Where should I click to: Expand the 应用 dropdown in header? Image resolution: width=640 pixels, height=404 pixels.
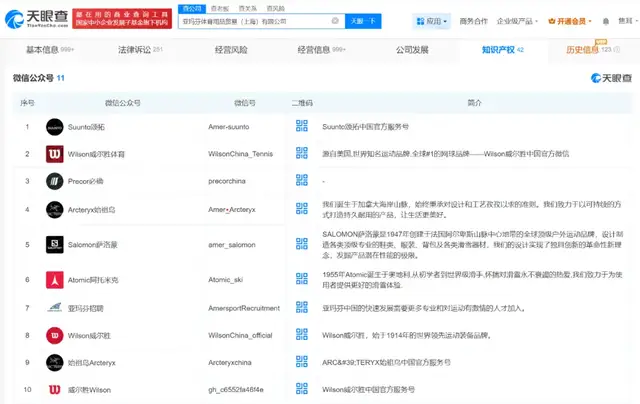(x=432, y=20)
